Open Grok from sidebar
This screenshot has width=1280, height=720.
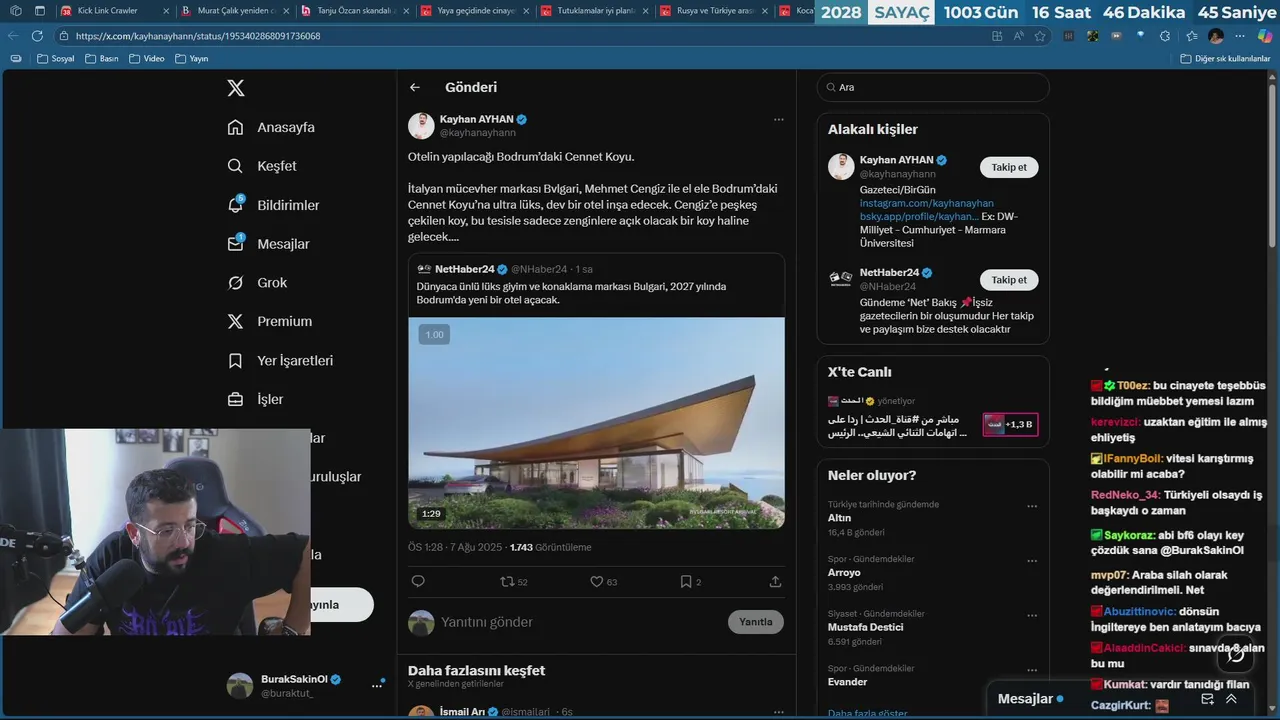coord(257,283)
